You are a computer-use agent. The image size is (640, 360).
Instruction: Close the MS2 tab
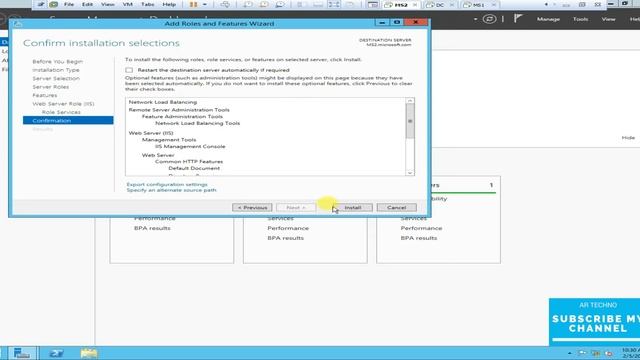tap(415, 5)
